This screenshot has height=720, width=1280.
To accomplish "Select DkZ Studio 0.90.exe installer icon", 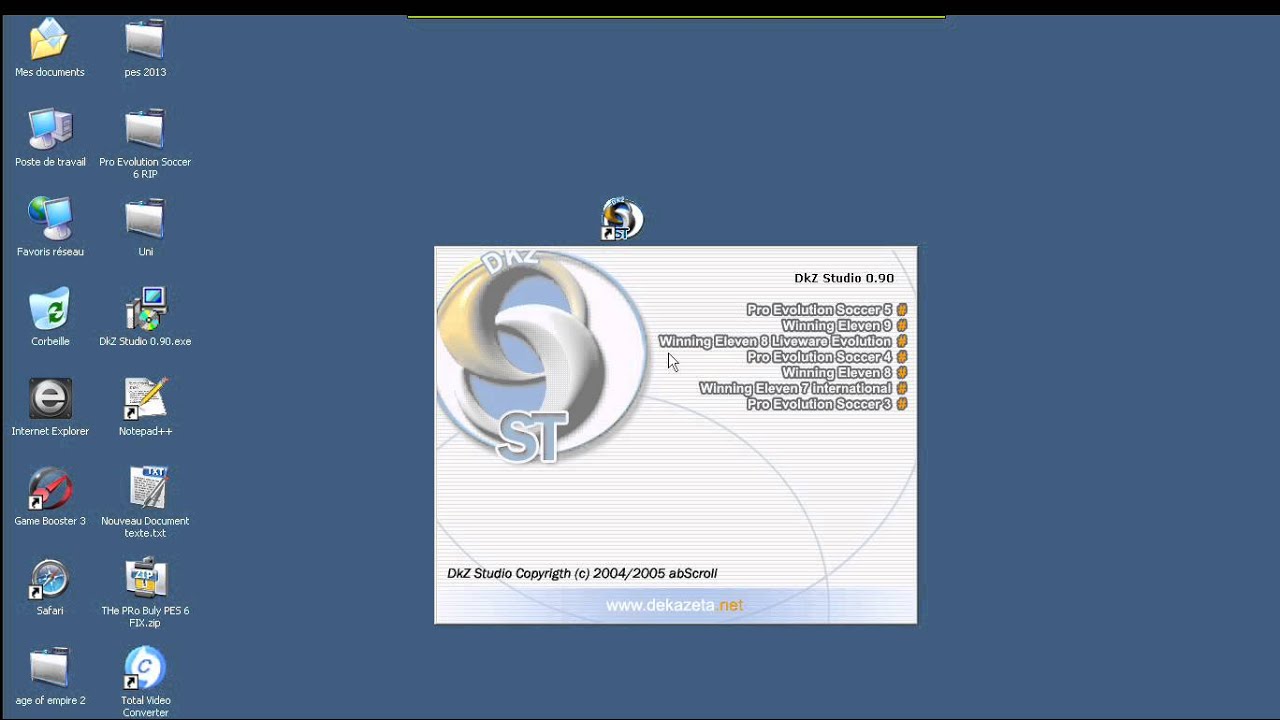I will point(145,309).
